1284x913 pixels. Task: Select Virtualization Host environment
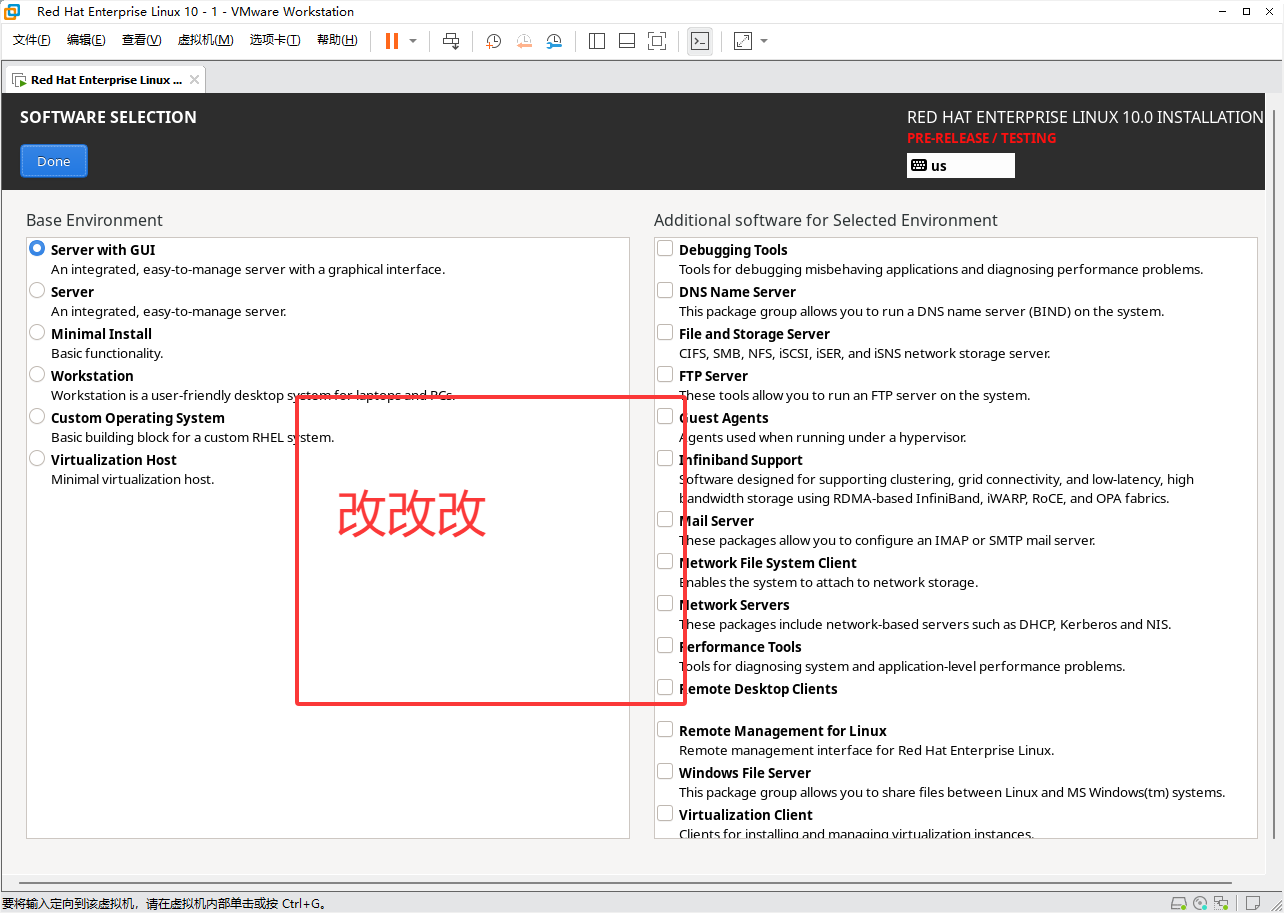(37, 458)
